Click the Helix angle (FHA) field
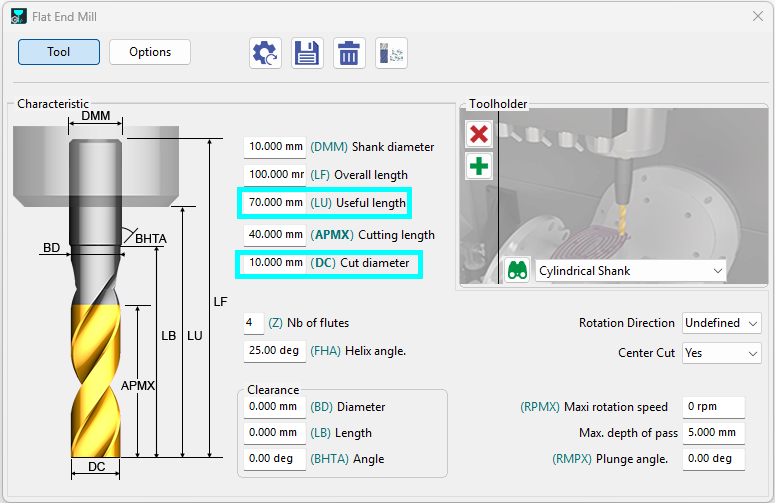The width and height of the screenshot is (775, 503). pos(274,351)
